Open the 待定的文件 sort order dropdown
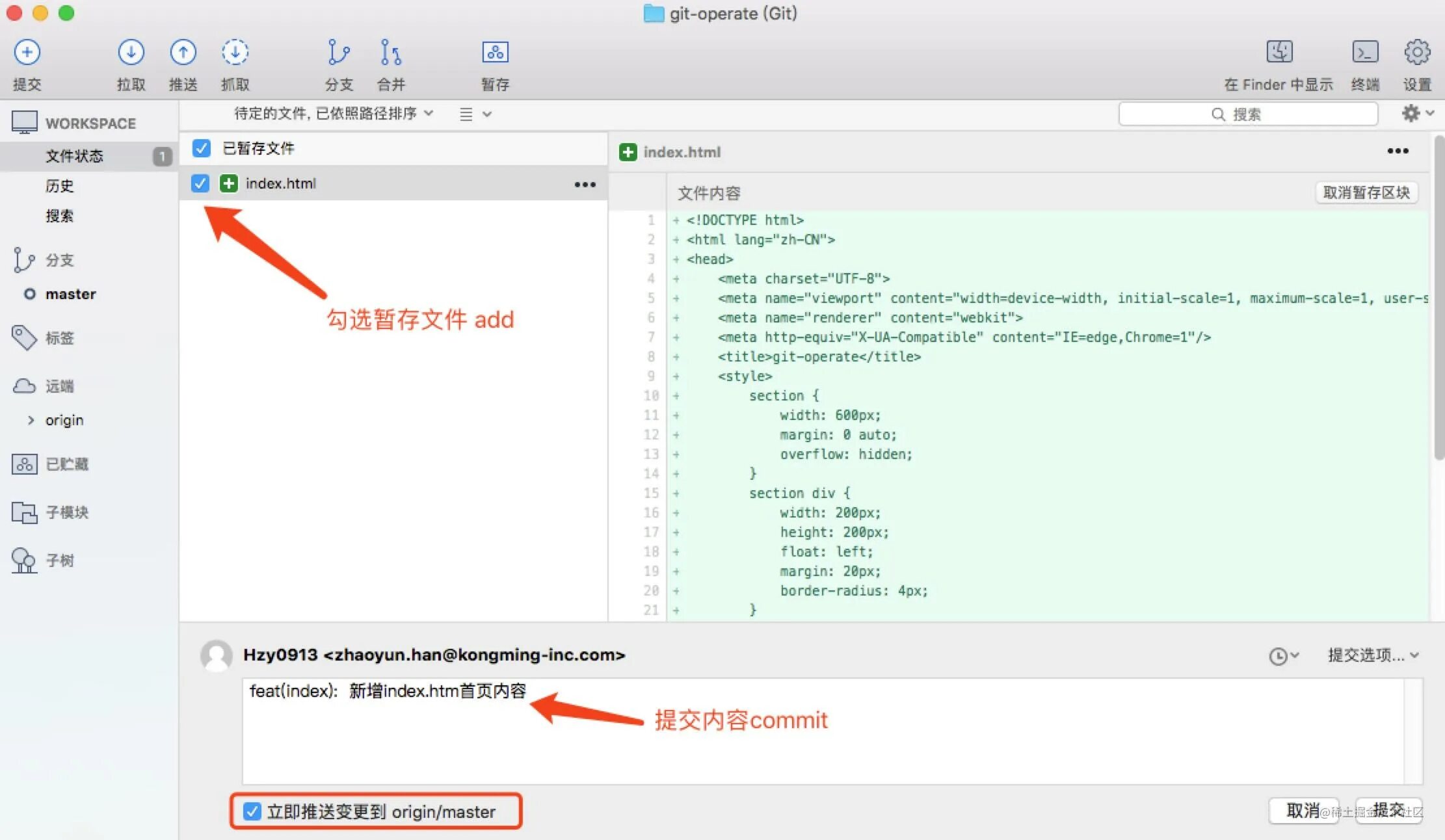Viewport: 1445px width, 840px height. 333,114
